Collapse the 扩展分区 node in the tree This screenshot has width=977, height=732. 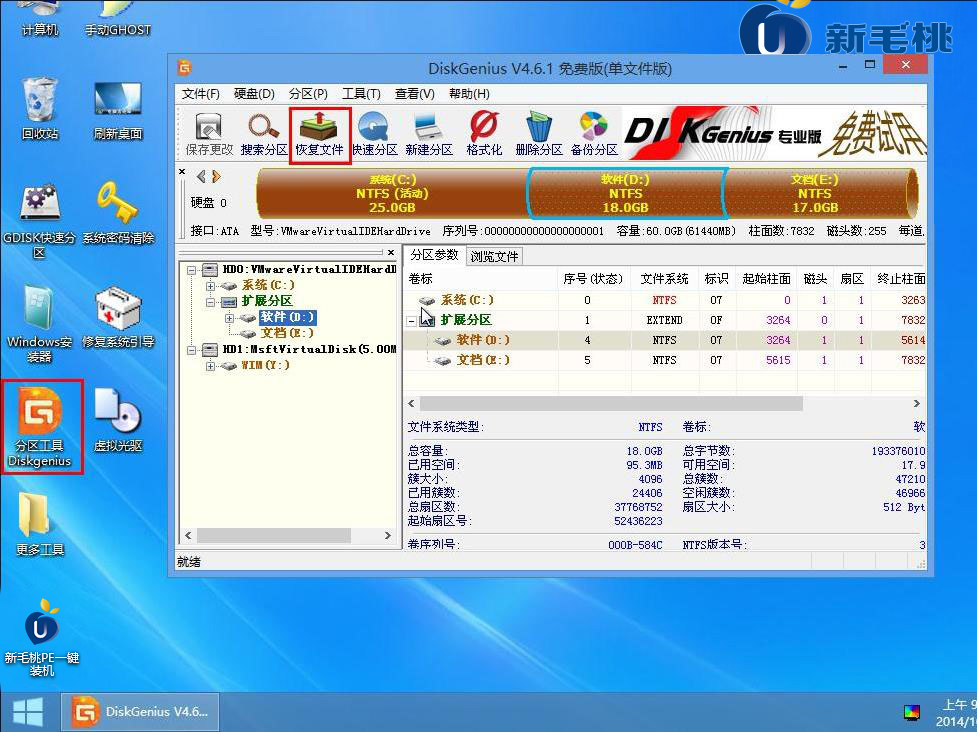(211, 302)
